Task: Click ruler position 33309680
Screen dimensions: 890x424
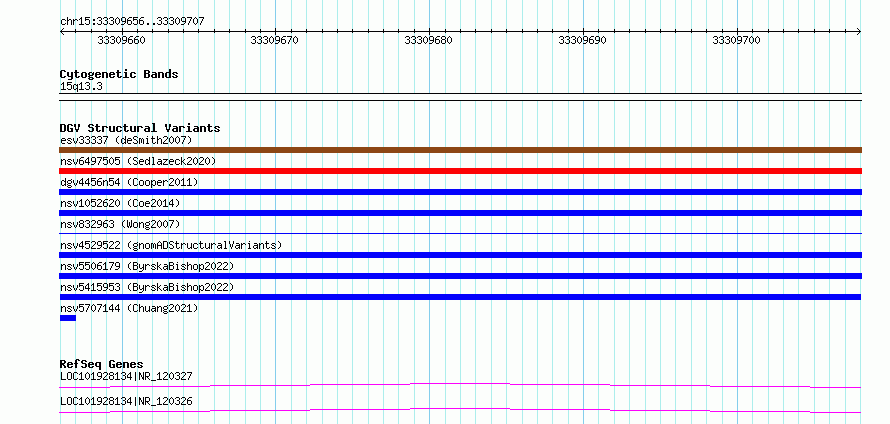Action: tap(429, 40)
